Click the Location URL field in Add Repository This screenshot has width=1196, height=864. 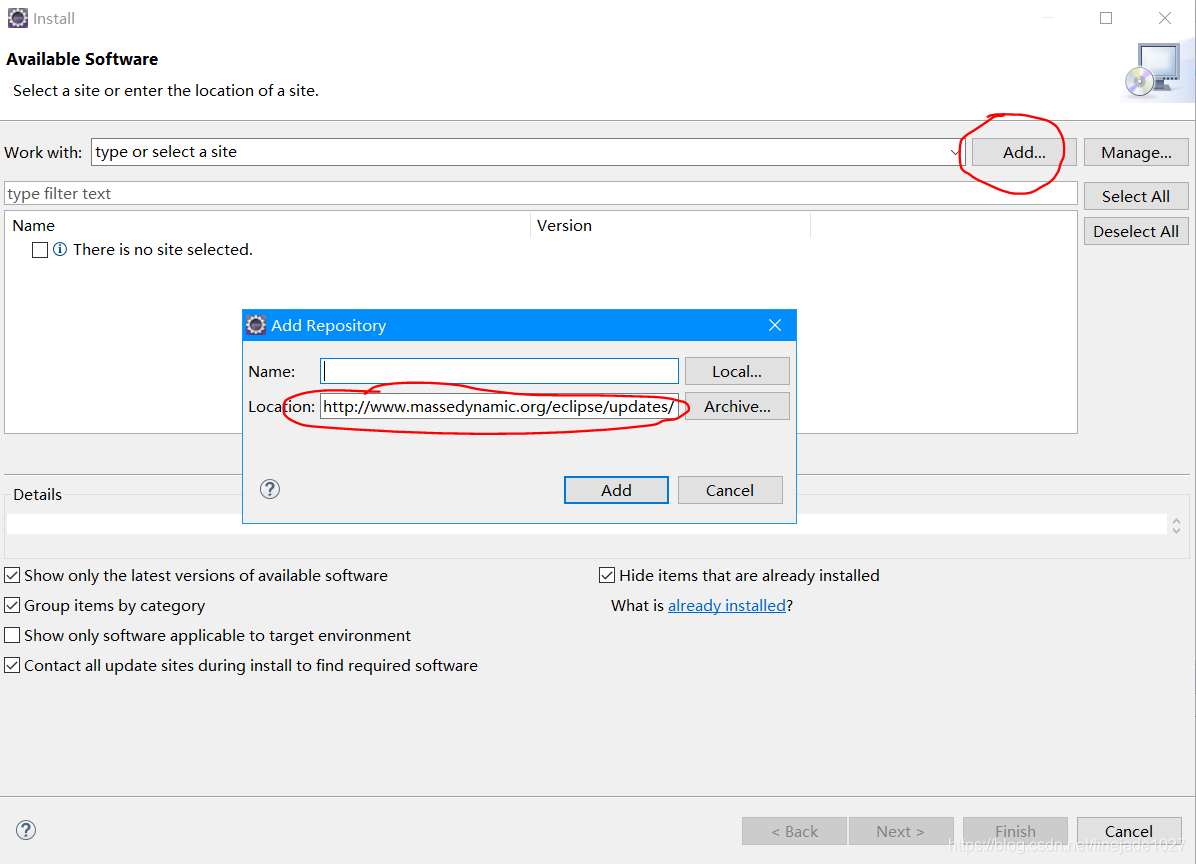[500, 406]
